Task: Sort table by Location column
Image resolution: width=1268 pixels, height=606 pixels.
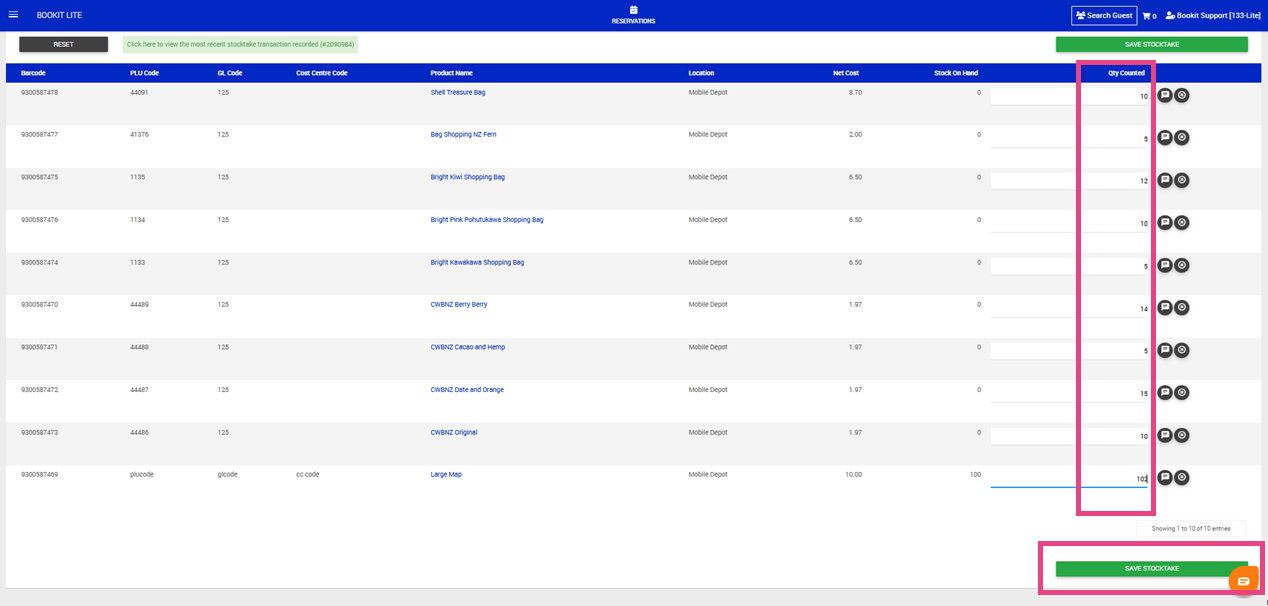Action: tap(701, 73)
